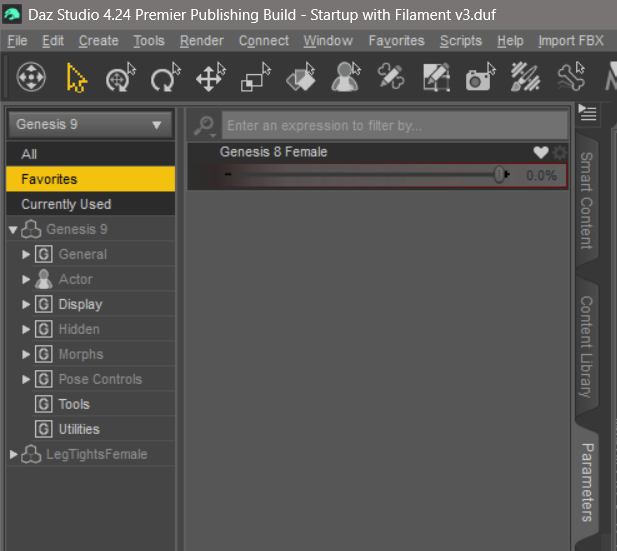Screen dimensions: 617x551
Task: Select the Rotate tool
Action: (165, 77)
